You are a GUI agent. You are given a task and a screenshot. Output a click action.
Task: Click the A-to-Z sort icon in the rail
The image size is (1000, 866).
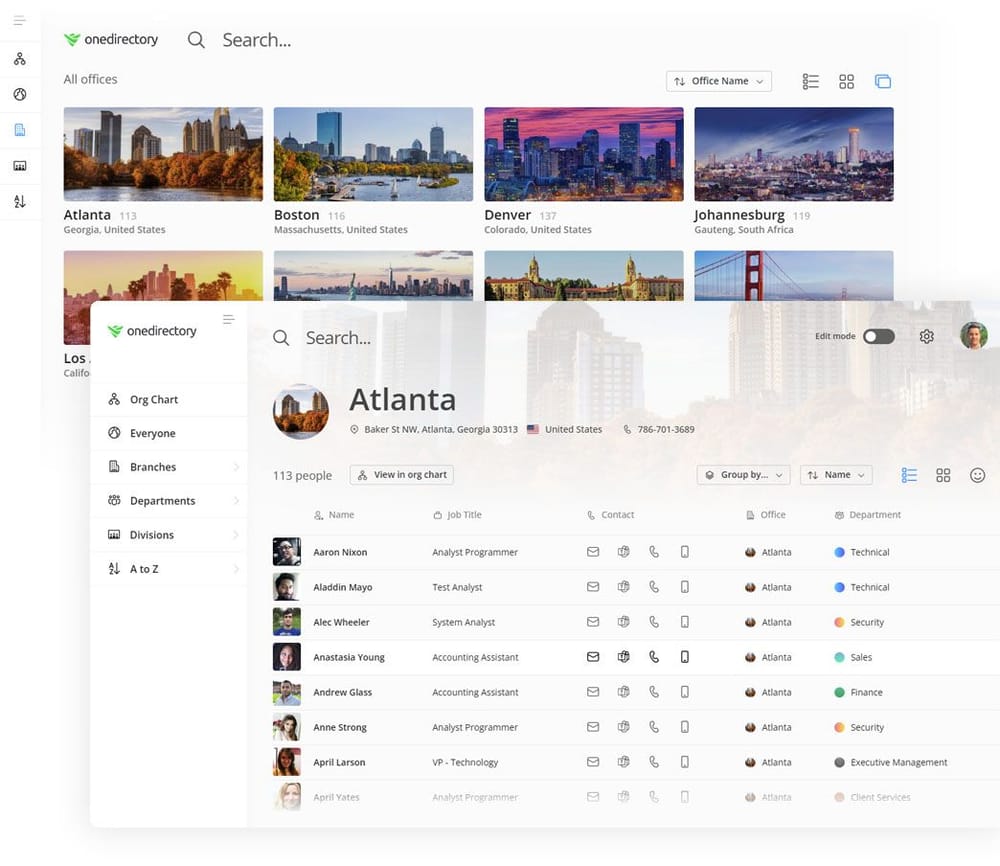tap(20, 201)
